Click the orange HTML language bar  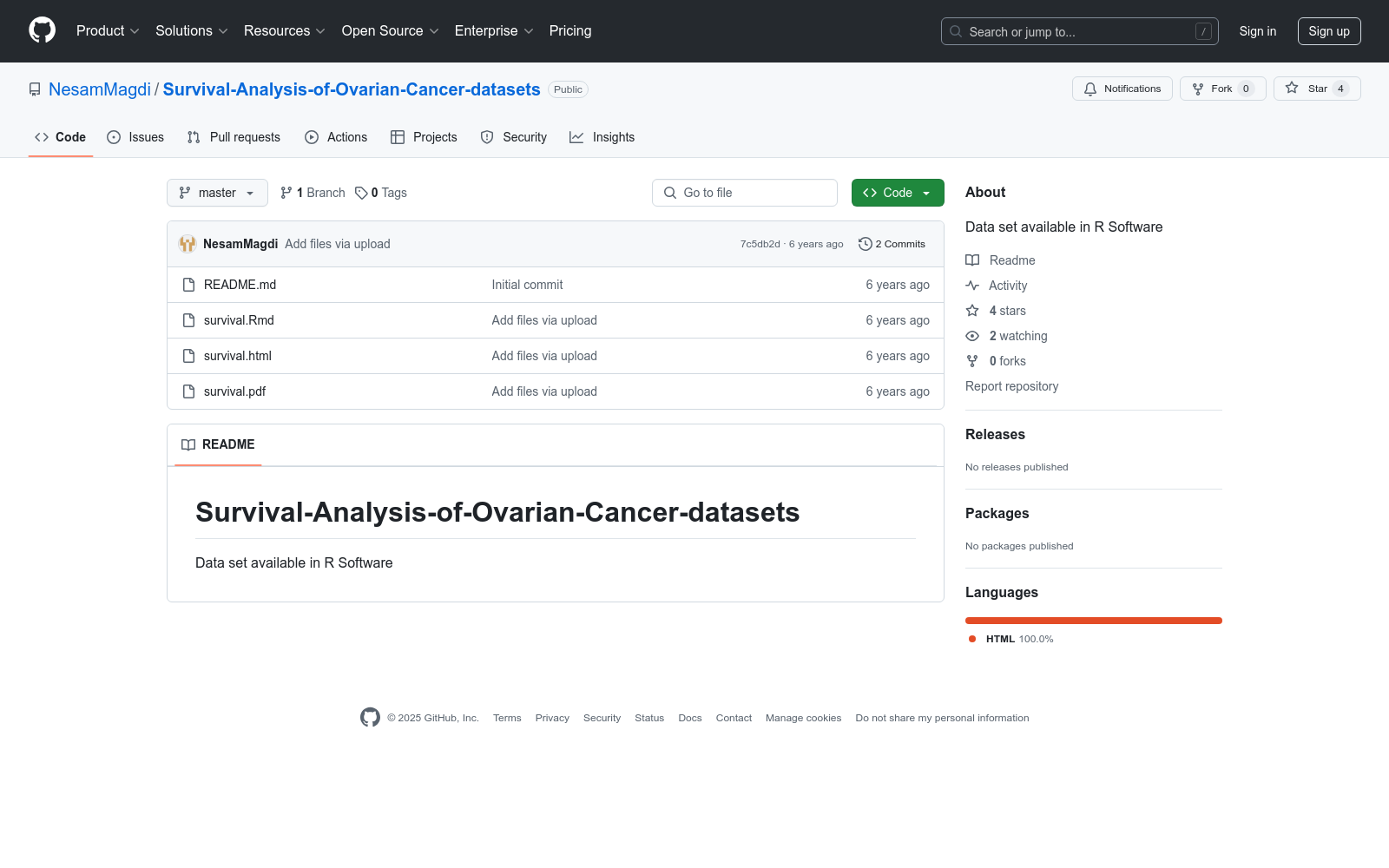(x=1094, y=621)
